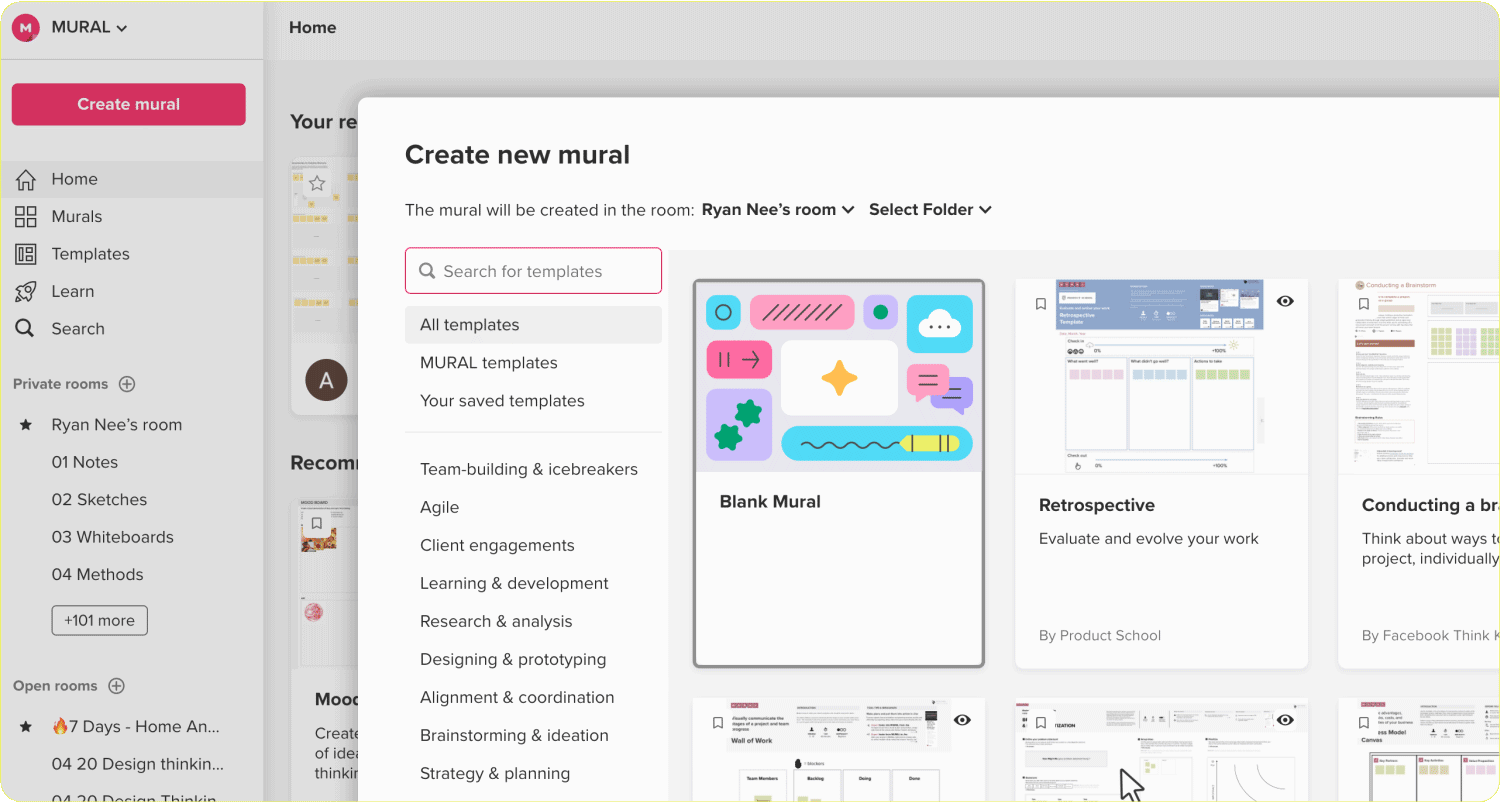Bookmark the Conducting a Brainstorm template
The width and height of the screenshot is (1500, 803).
point(1364,304)
